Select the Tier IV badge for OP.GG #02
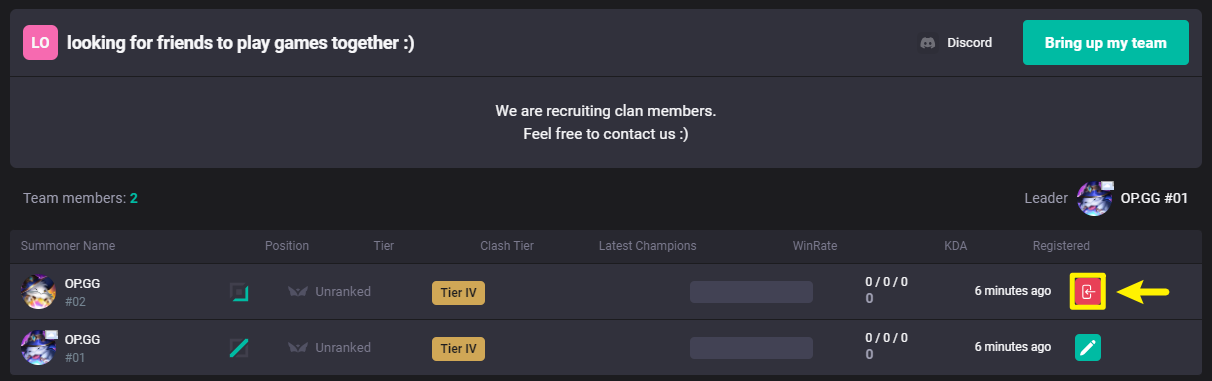The height and width of the screenshot is (381, 1212). pos(458,292)
